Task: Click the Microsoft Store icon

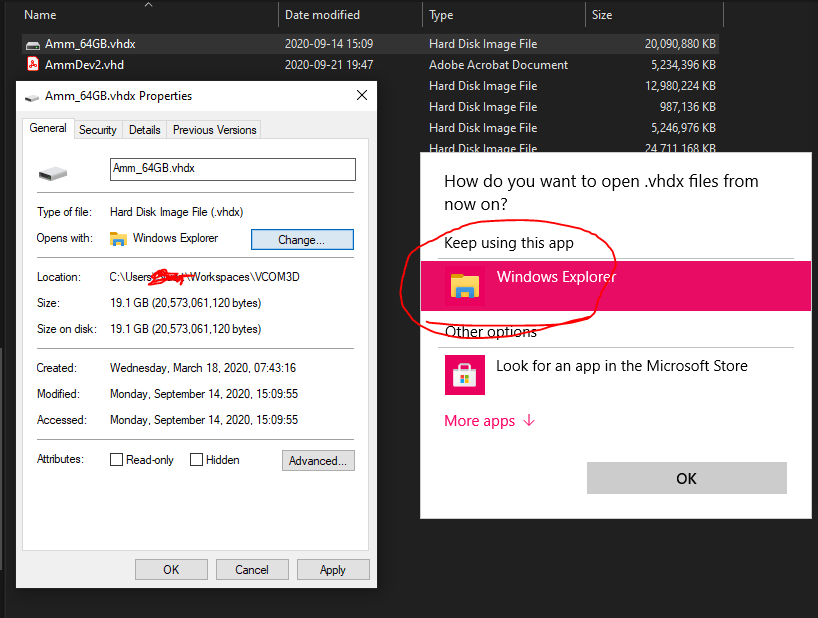Action: tap(464, 375)
